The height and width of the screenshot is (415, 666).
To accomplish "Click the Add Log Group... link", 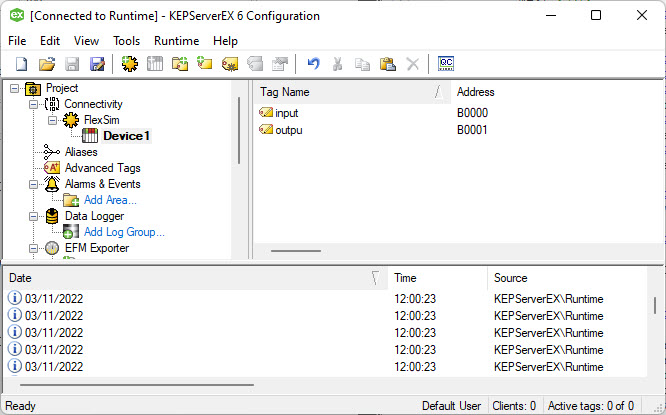I will coord(124,232).
